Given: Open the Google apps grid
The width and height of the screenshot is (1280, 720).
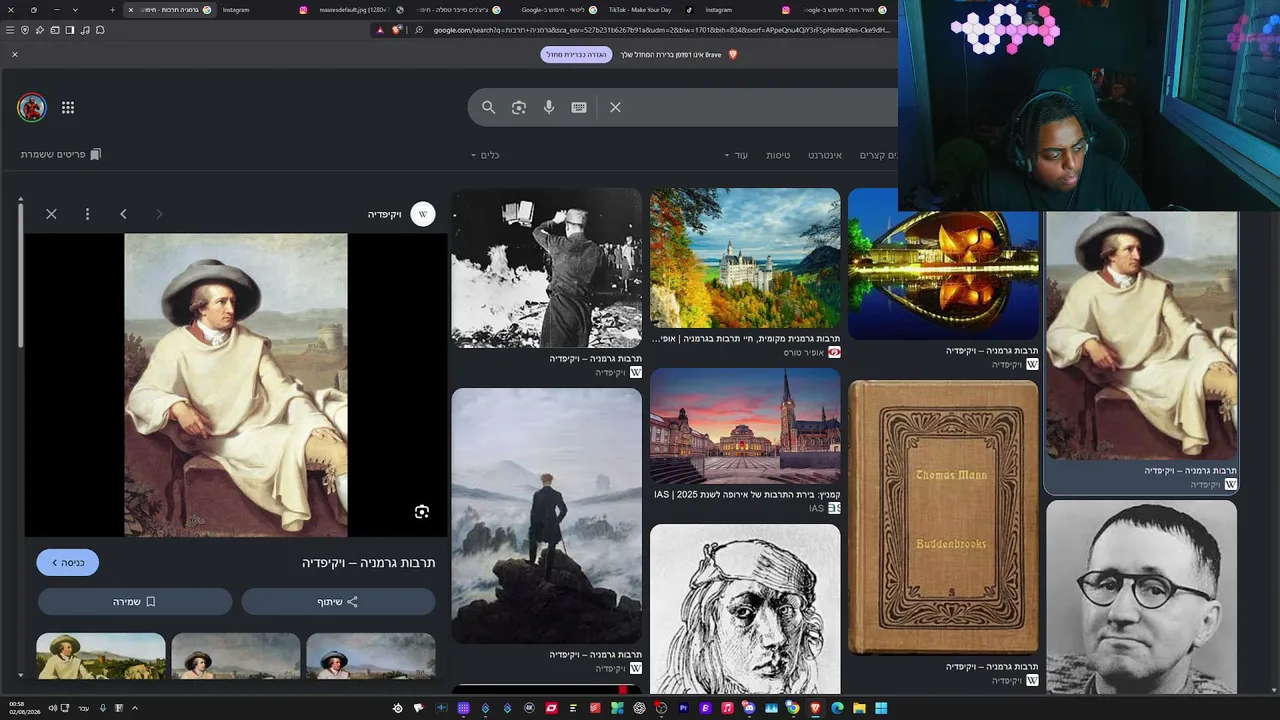Looking at the screenshot, I should coord(68,107).
